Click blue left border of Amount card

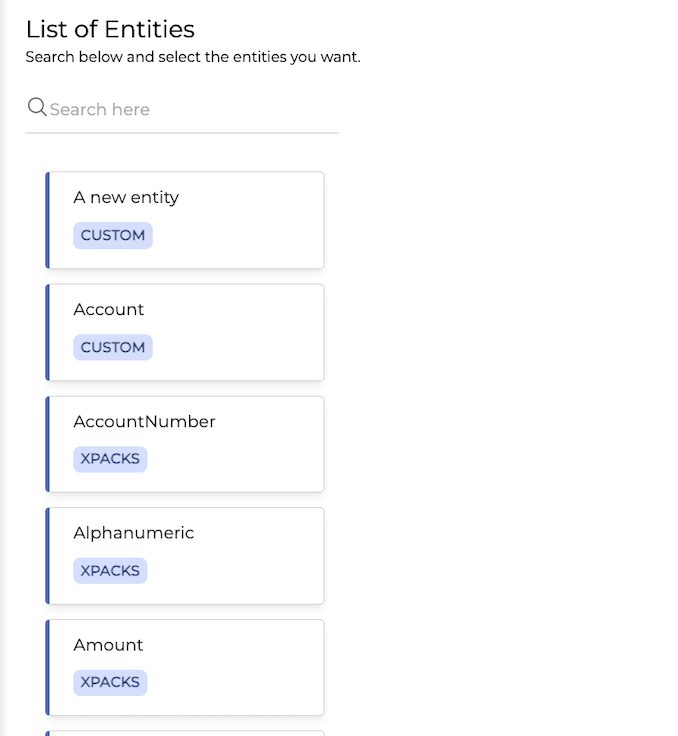pos(47,668)
